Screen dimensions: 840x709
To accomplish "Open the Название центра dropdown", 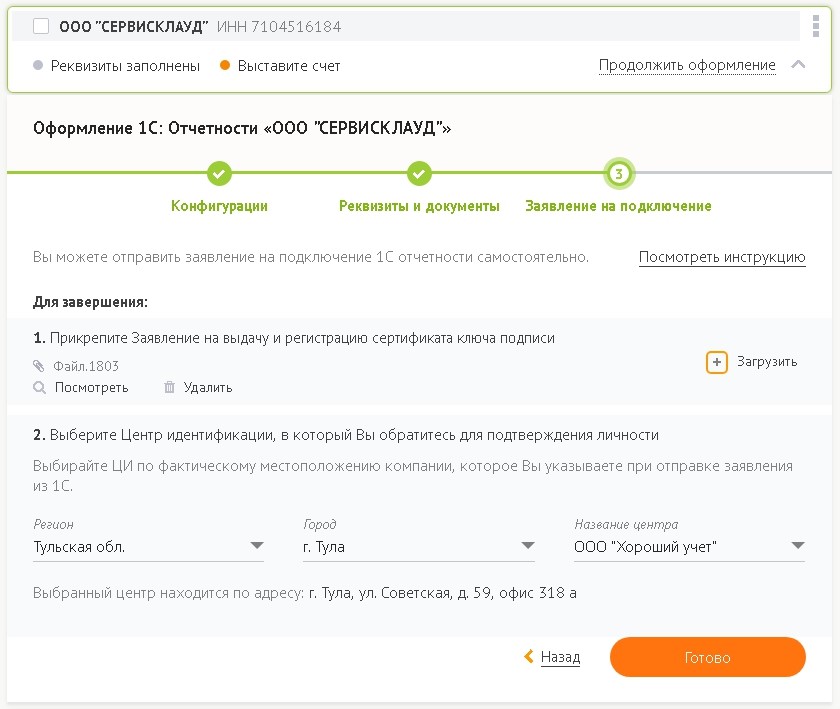I will (x=689, y=547).
